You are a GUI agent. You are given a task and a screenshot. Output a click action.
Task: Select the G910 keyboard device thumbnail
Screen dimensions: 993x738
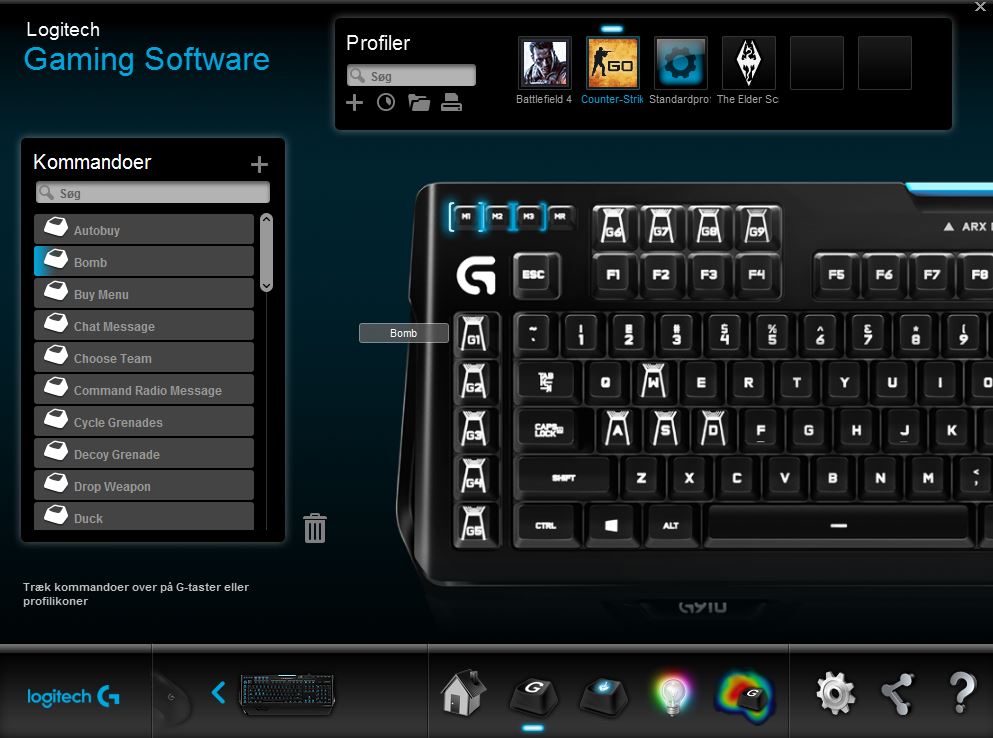click(287, 694)
